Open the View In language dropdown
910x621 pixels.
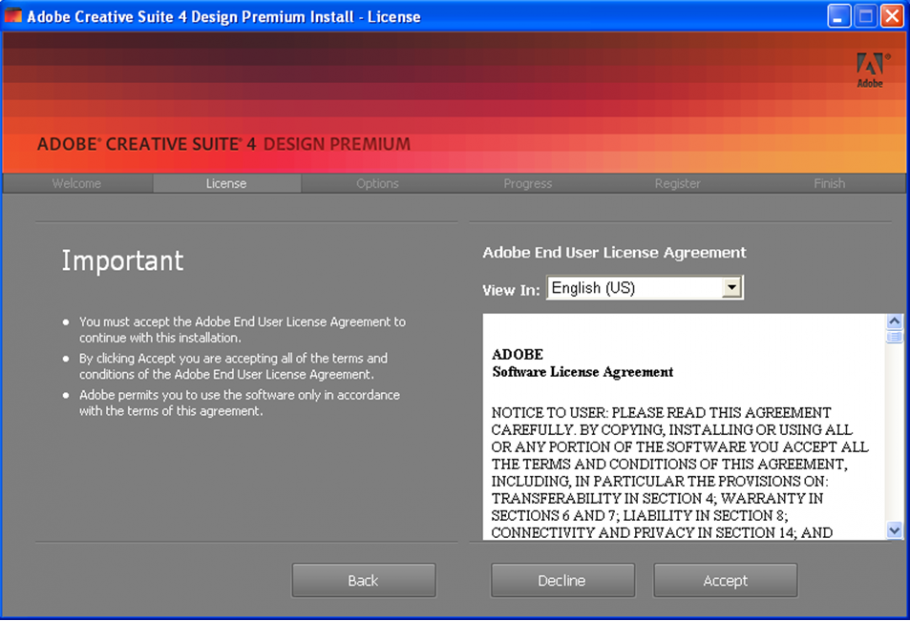click(x=645, y=288)
